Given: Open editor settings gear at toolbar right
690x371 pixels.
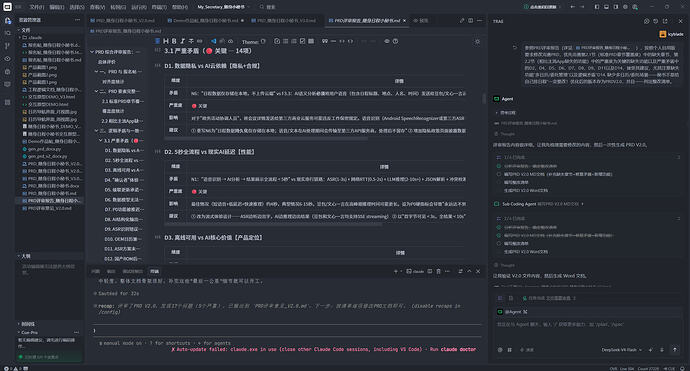Looking at the screenshot, I should [477, 41].
